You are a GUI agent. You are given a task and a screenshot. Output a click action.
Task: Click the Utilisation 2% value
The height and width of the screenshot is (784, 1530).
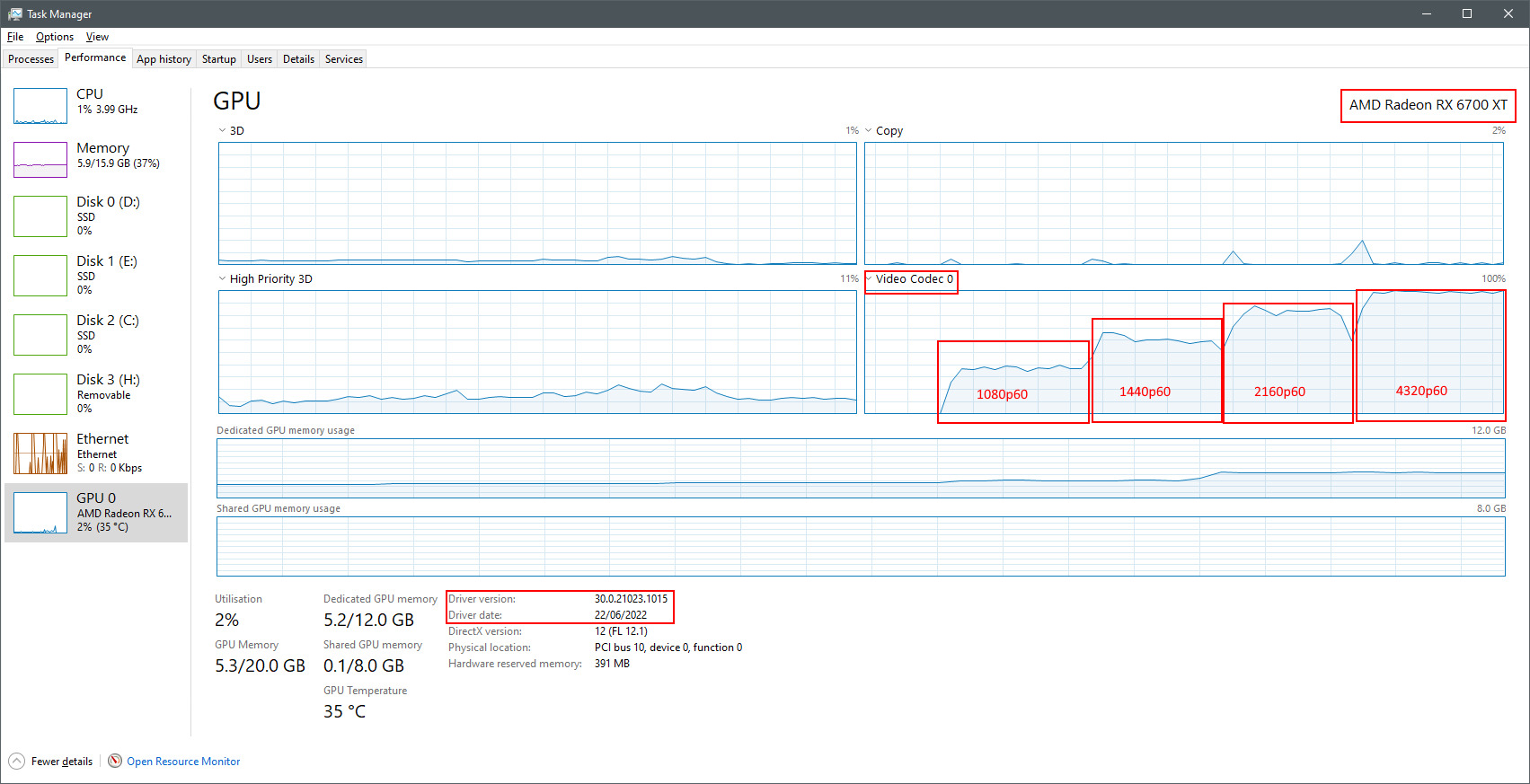coord(226,621)
